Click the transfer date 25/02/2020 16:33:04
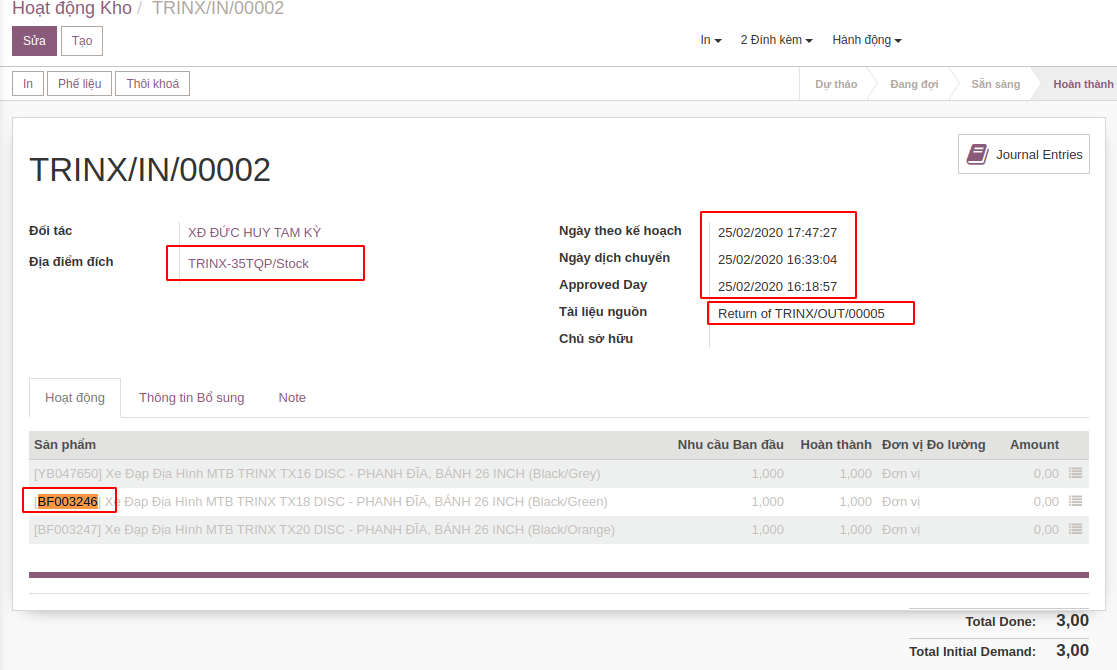Viewport: 1117px width, 670px height. (x=777, y=259)
